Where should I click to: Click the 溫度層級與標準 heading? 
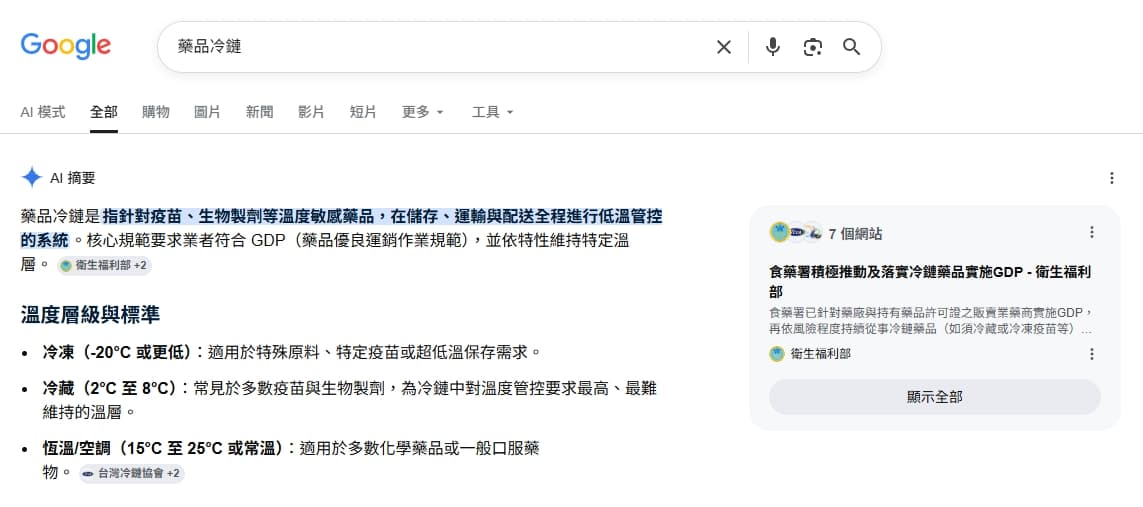coord(90,315)
